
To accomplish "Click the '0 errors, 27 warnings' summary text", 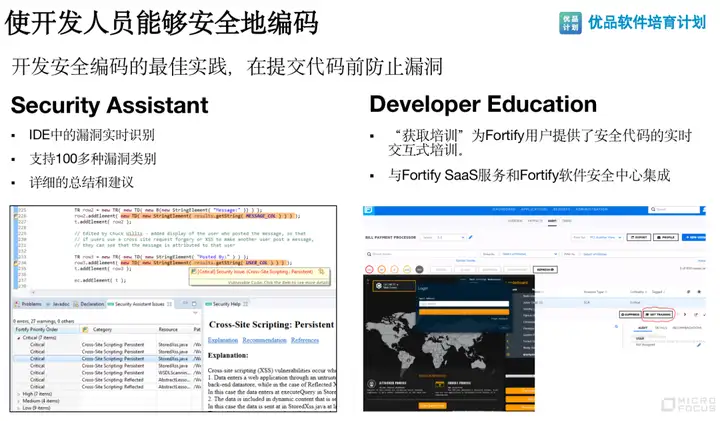I will click(x=43, y=321).
